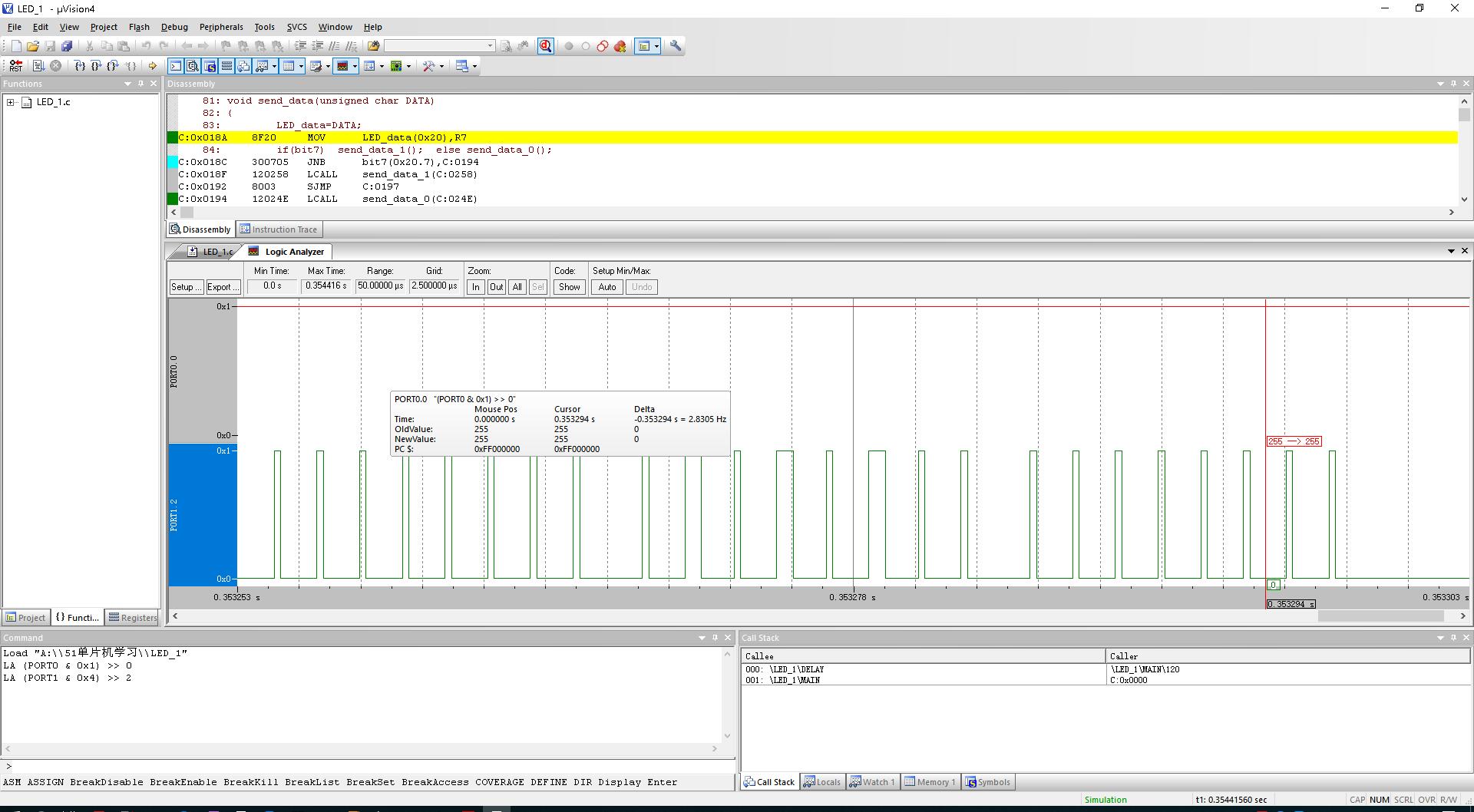1474x812 pixels.
Task: Click the Indent selected lines icon
Action: [300, 46]
